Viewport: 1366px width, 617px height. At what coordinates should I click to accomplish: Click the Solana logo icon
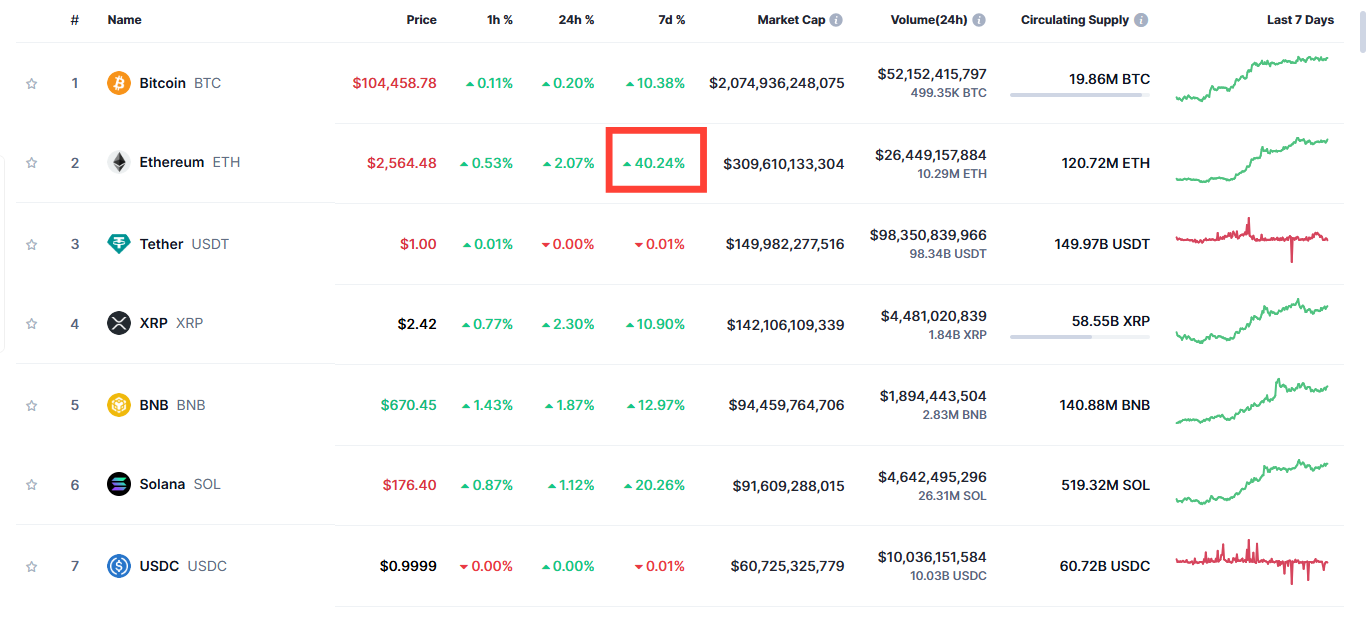pos(119,484)
